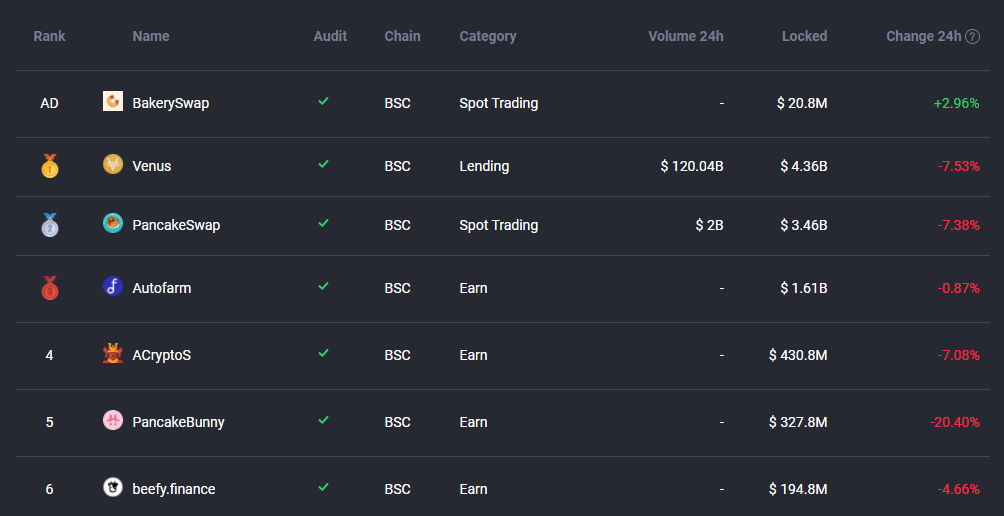Click the audit checkmark in PancakeSwap row
This screenshot has width=1004, height=516.
tap(323, 223)
